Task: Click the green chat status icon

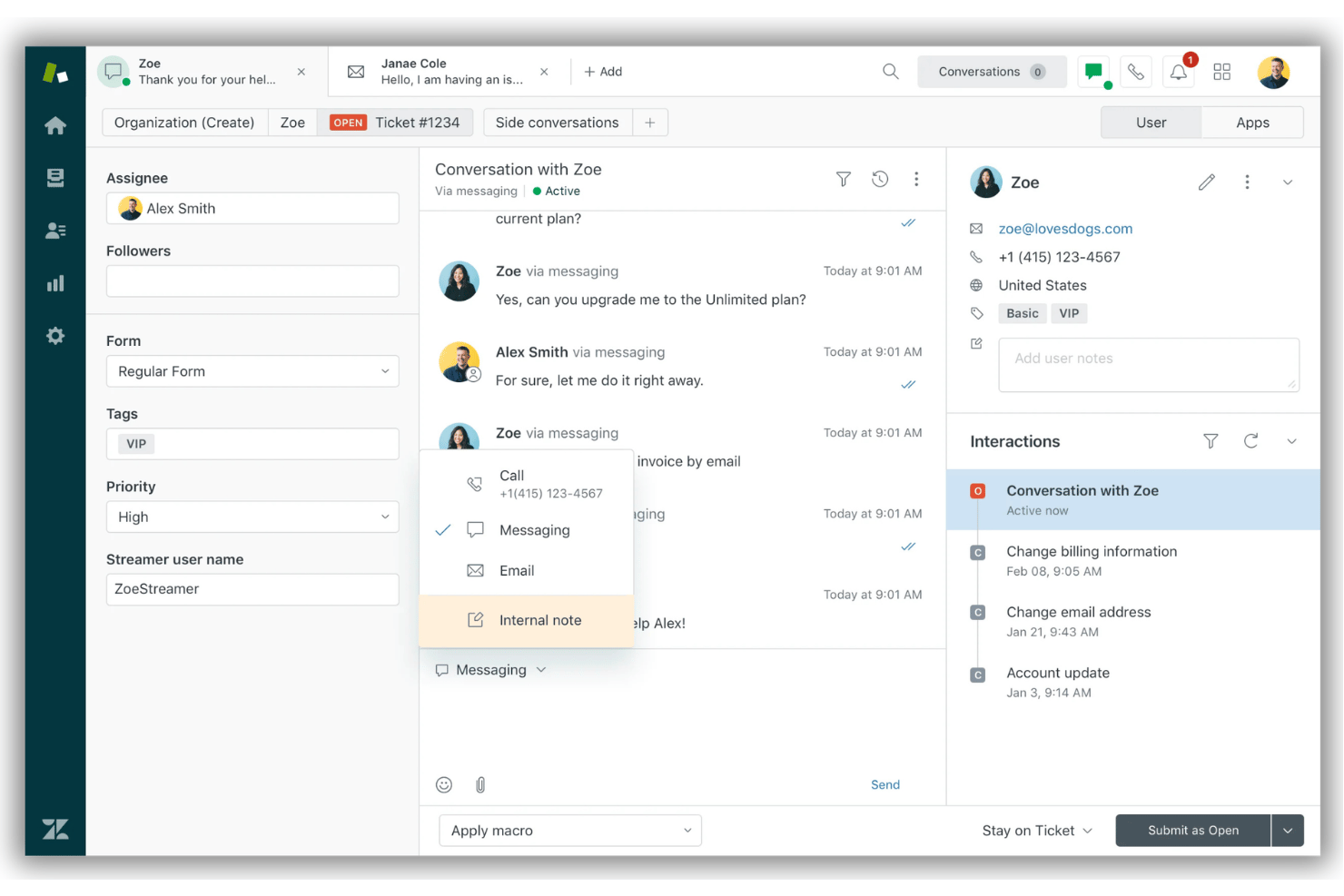Action: pyautogui.click(x=1094, y=72)
